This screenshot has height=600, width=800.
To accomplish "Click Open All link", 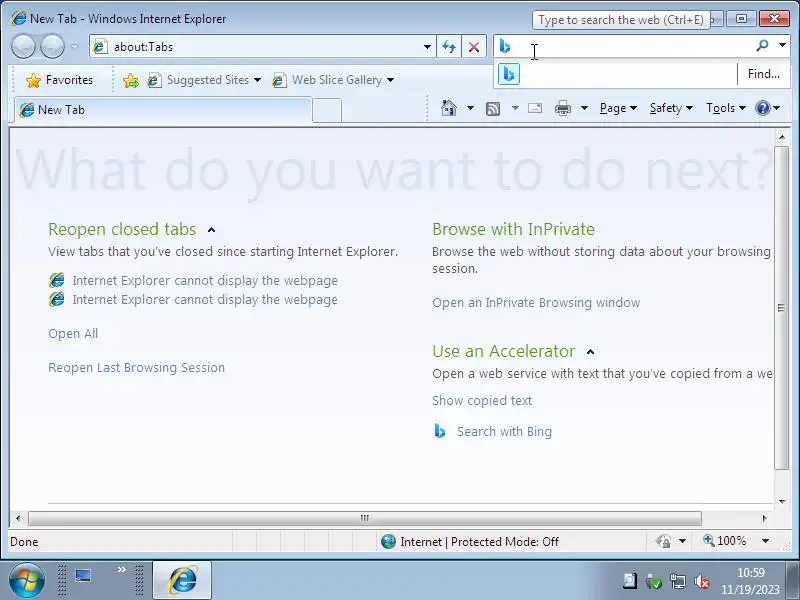I will coord(73,334).
